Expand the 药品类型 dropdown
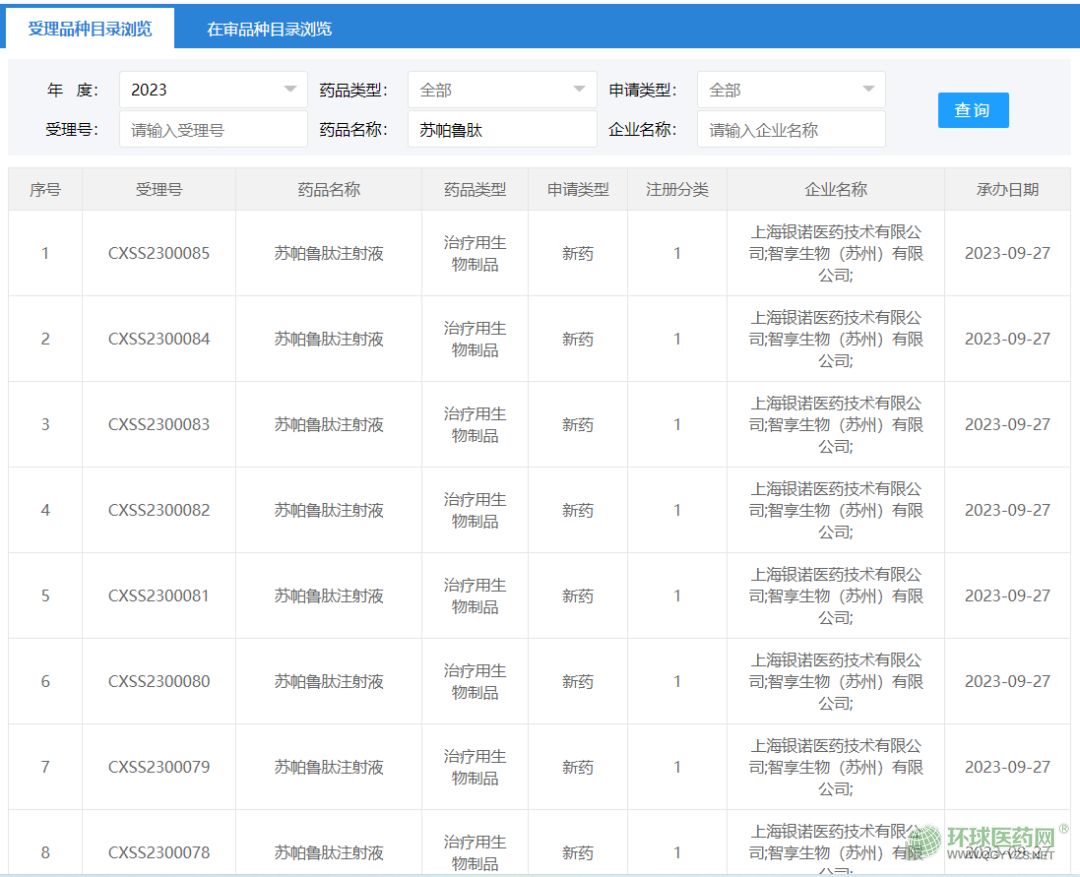Screen dimensions: 1080x877 click(502, 90)
